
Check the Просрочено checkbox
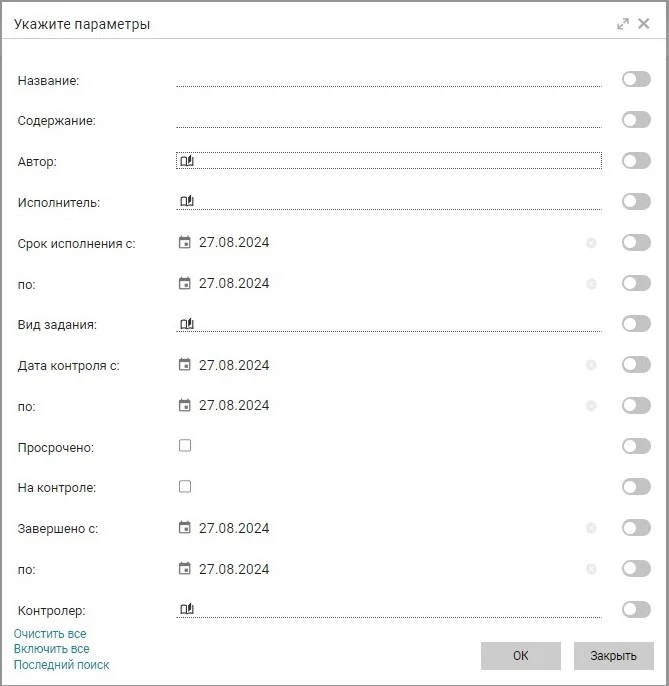pos(185,445)
